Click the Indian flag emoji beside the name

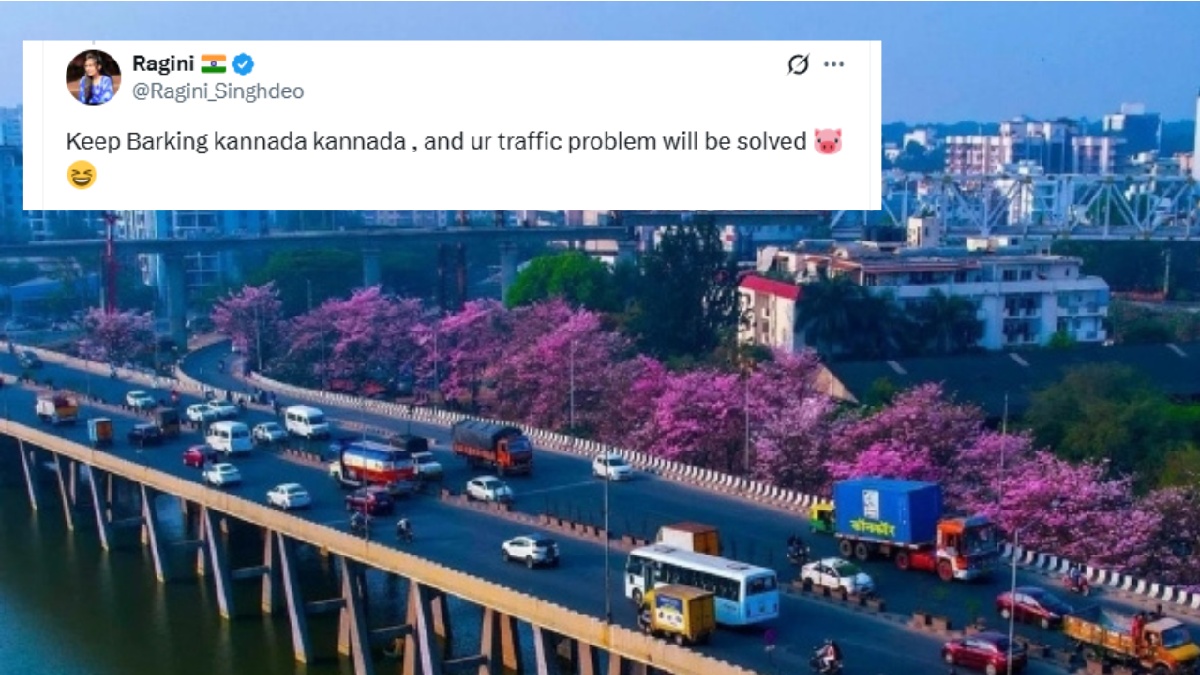click(213, 65)
